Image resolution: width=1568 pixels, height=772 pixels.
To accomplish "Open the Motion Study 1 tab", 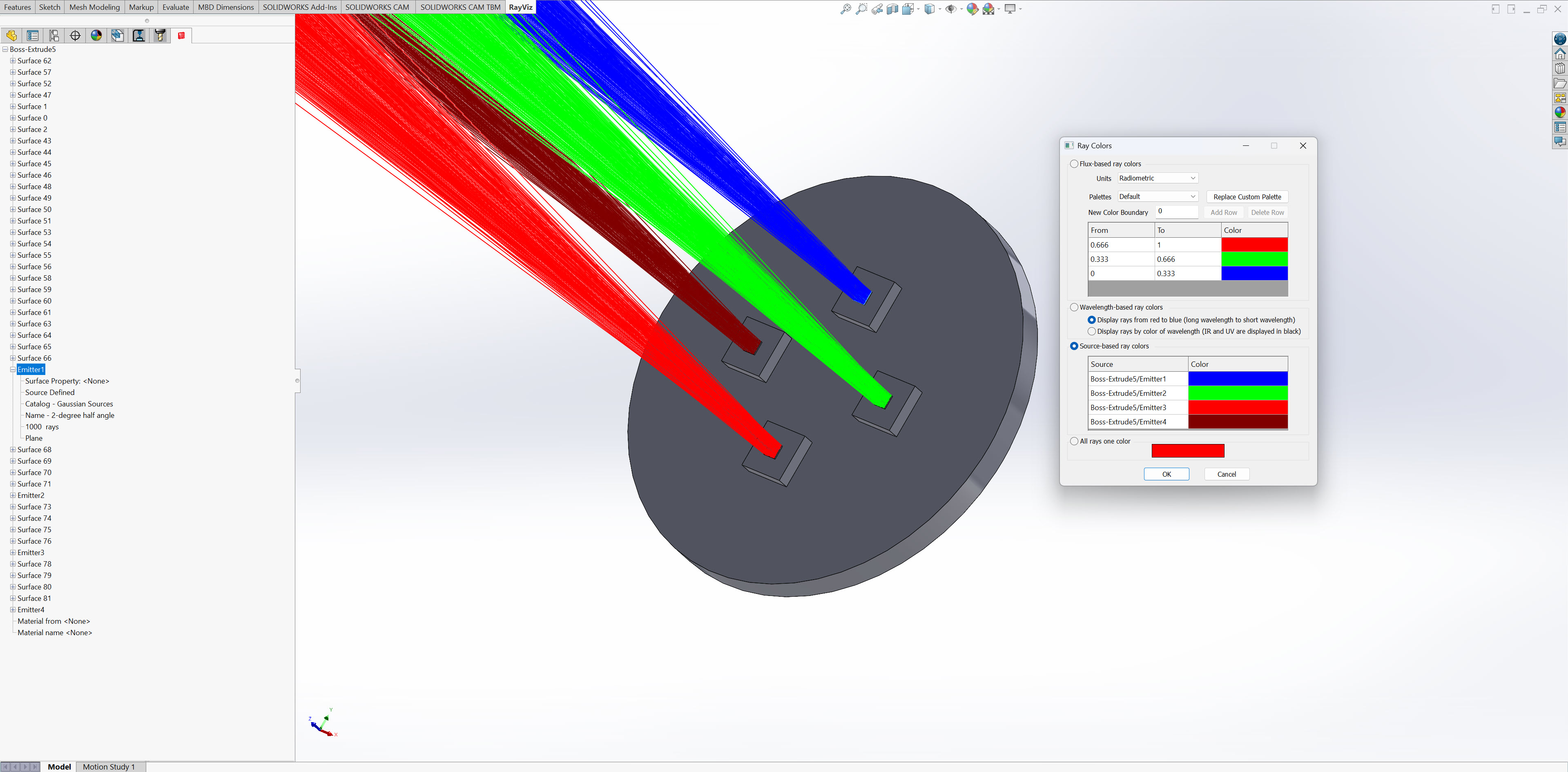I will tap(109, 767).
